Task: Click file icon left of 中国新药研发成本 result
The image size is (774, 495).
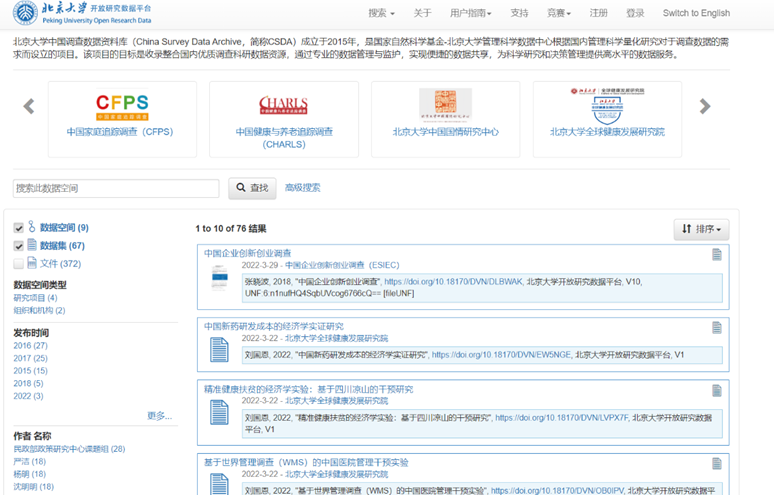Action: (219, 349)
